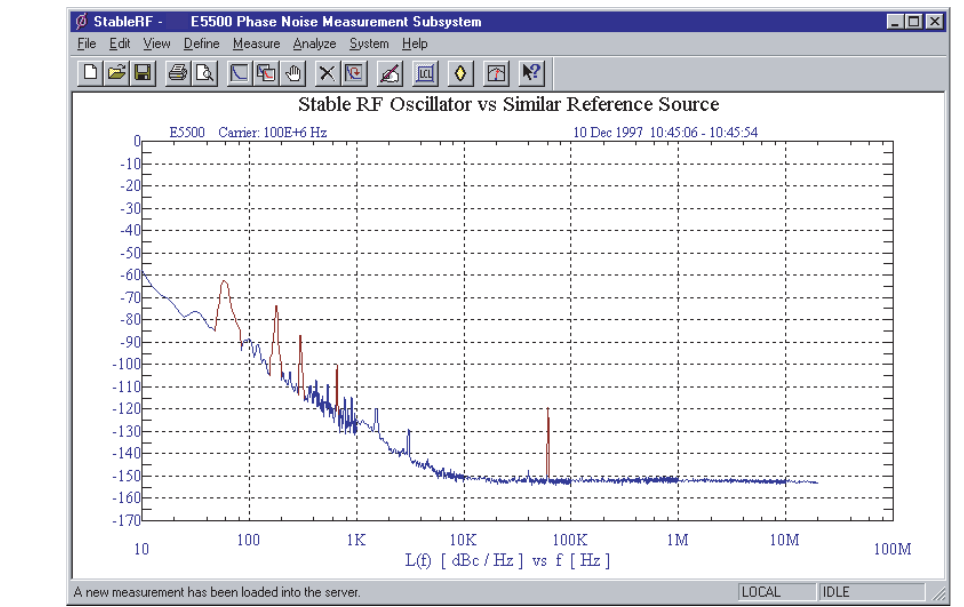Open the System menu
The height and width of the screenshot is (607, 964).
(369, 44)
